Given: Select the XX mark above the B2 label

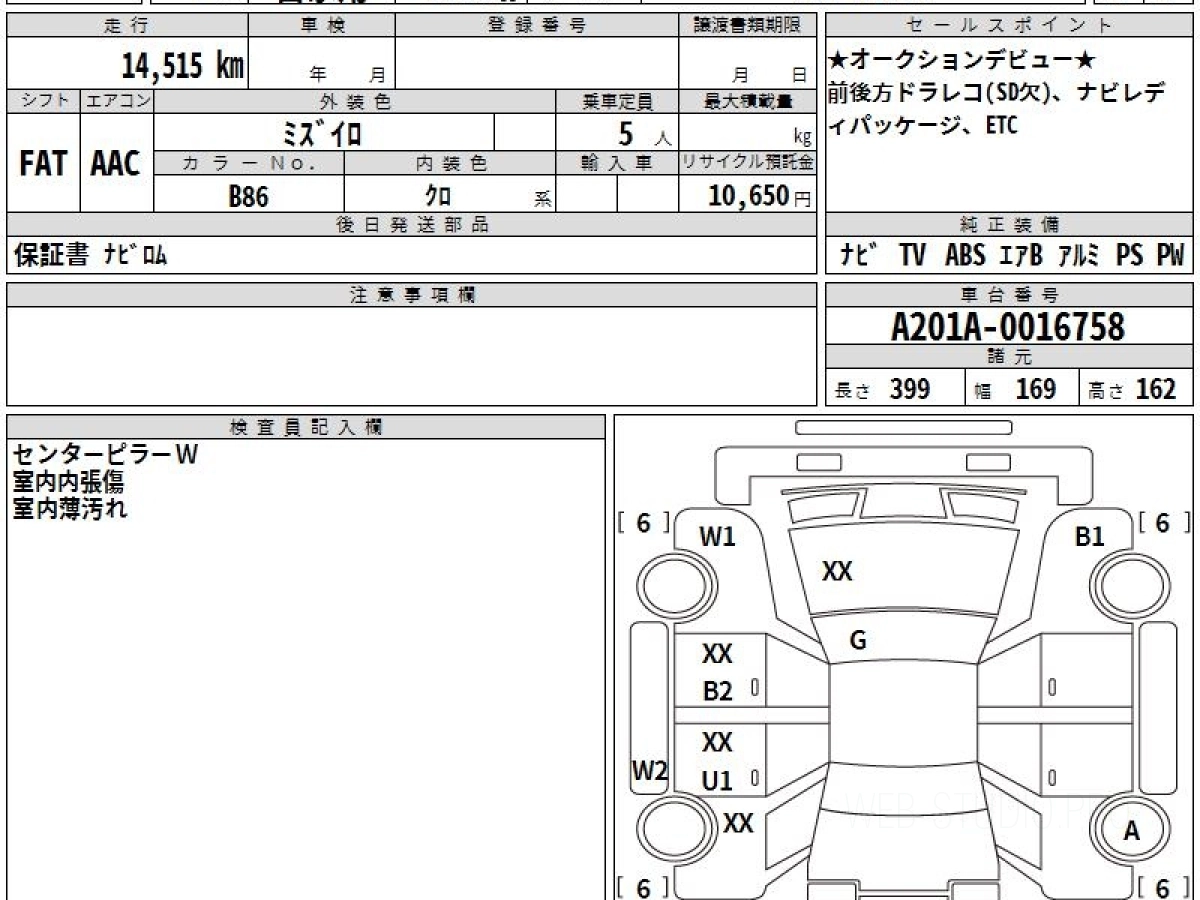Looking at the screenshot, I should [717, 655].
